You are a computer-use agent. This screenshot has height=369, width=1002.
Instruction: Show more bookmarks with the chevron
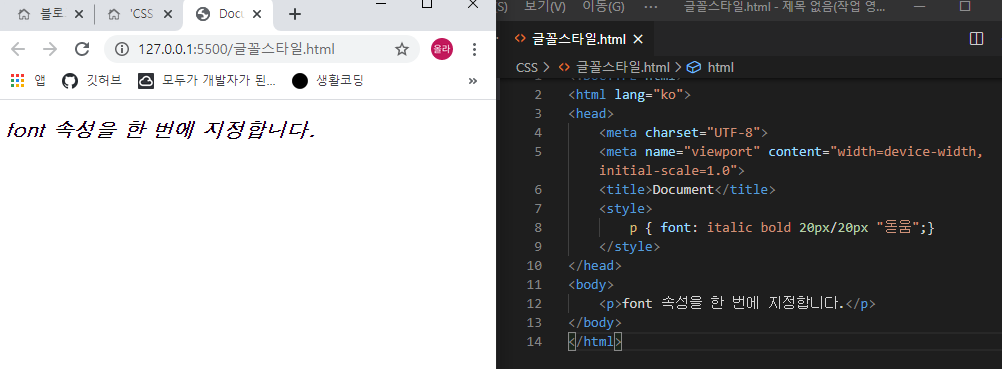[x=473, y=81]
